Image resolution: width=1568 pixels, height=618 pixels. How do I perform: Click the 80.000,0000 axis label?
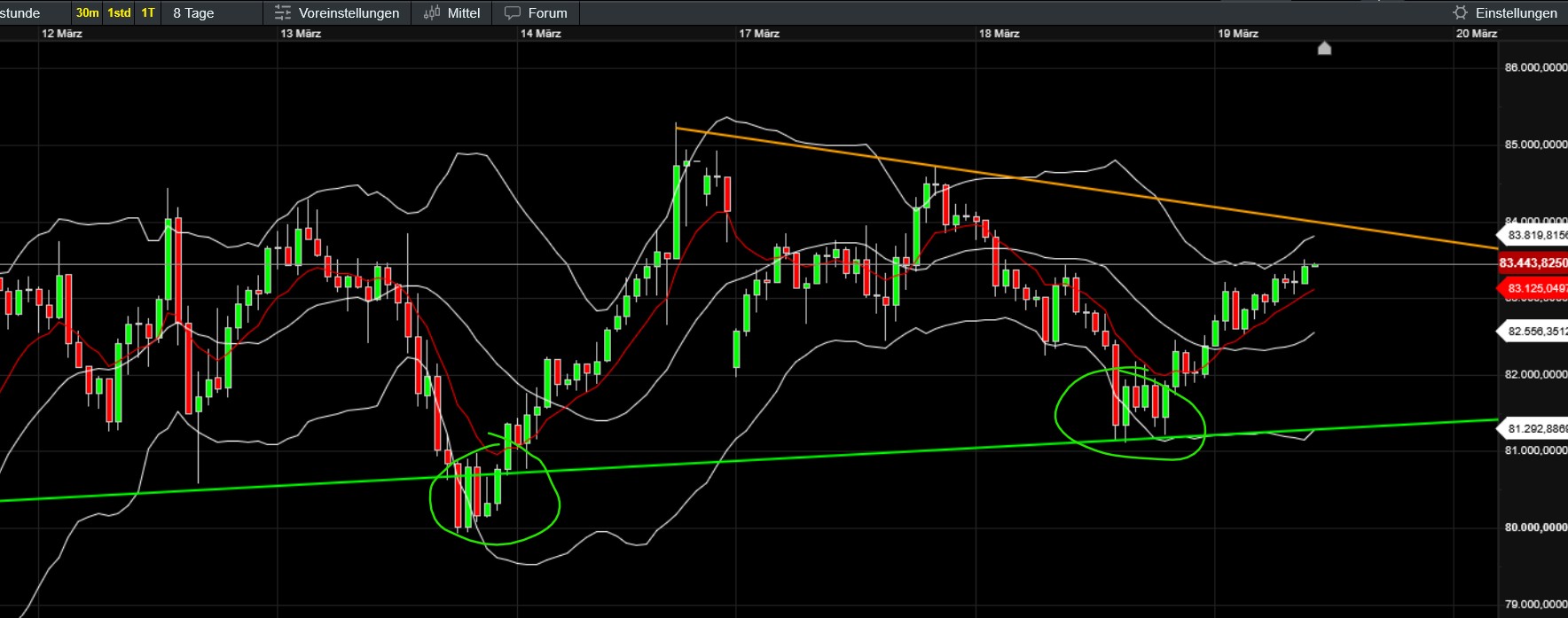coord(1536,528)
